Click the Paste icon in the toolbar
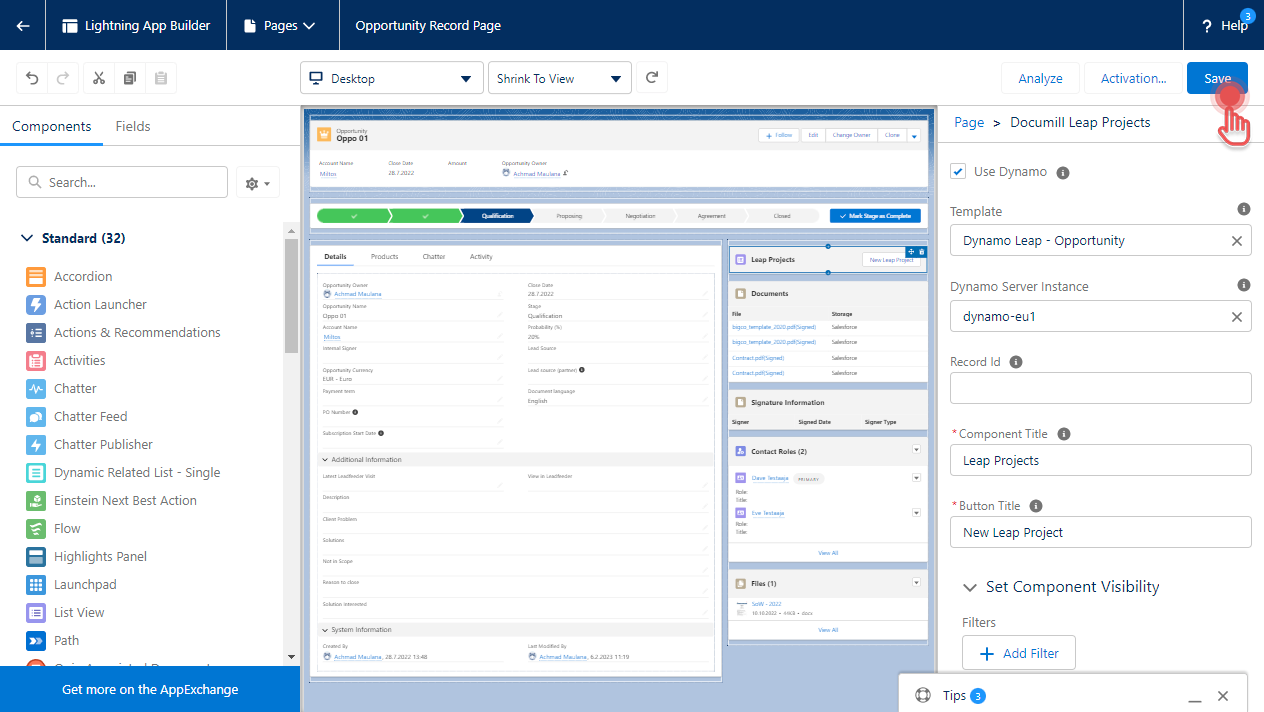This screenshot has height=712, width=1264. point(161,77)
